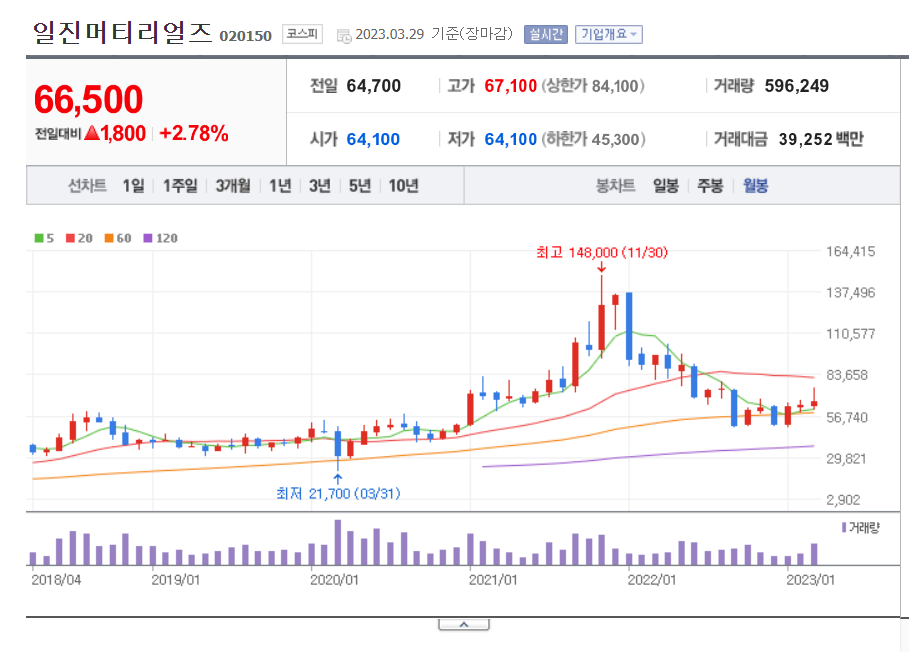Click the 일진머티리얼즈 stock name title

(x=122, y=32)
